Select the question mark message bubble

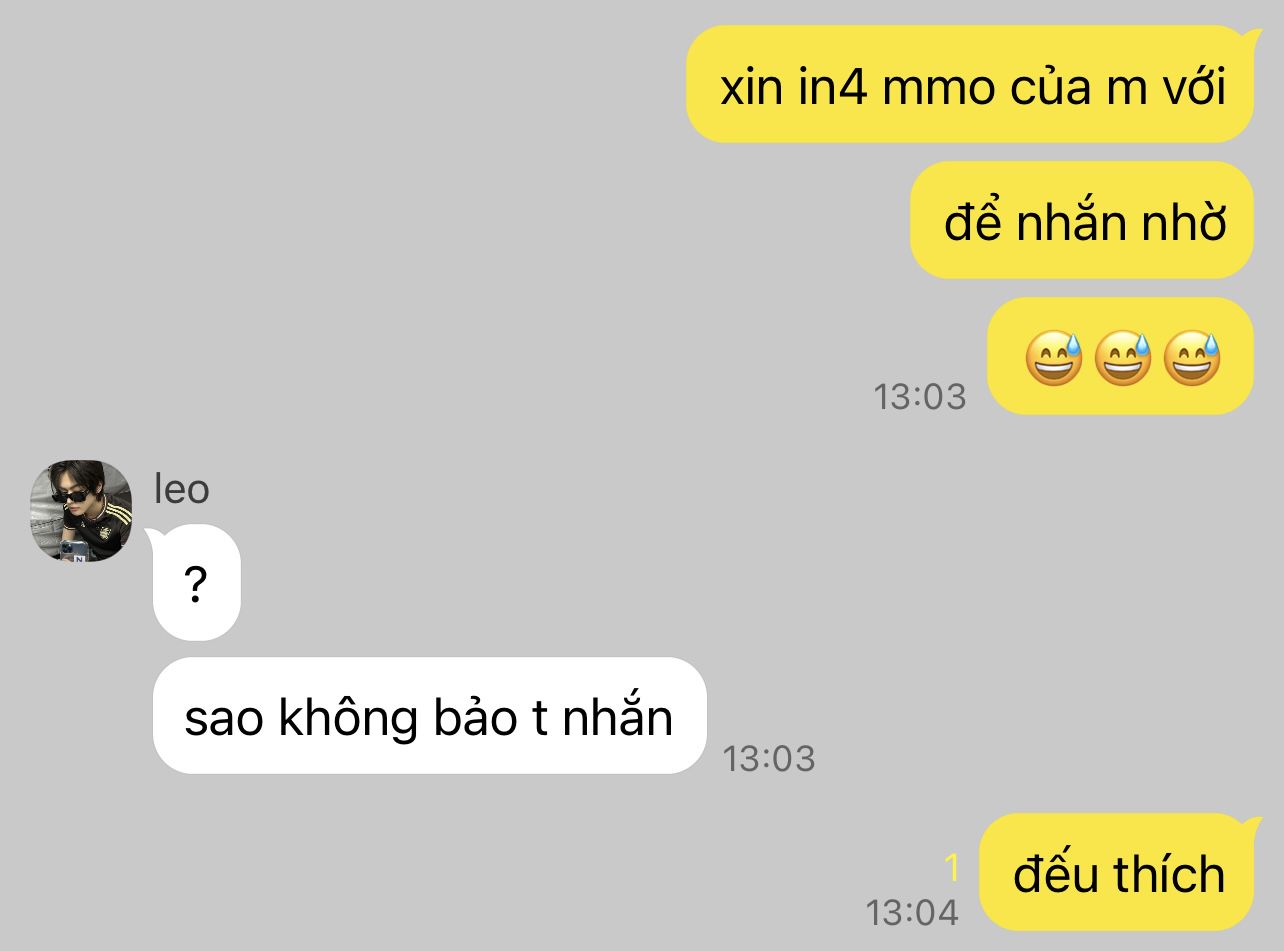196,582
